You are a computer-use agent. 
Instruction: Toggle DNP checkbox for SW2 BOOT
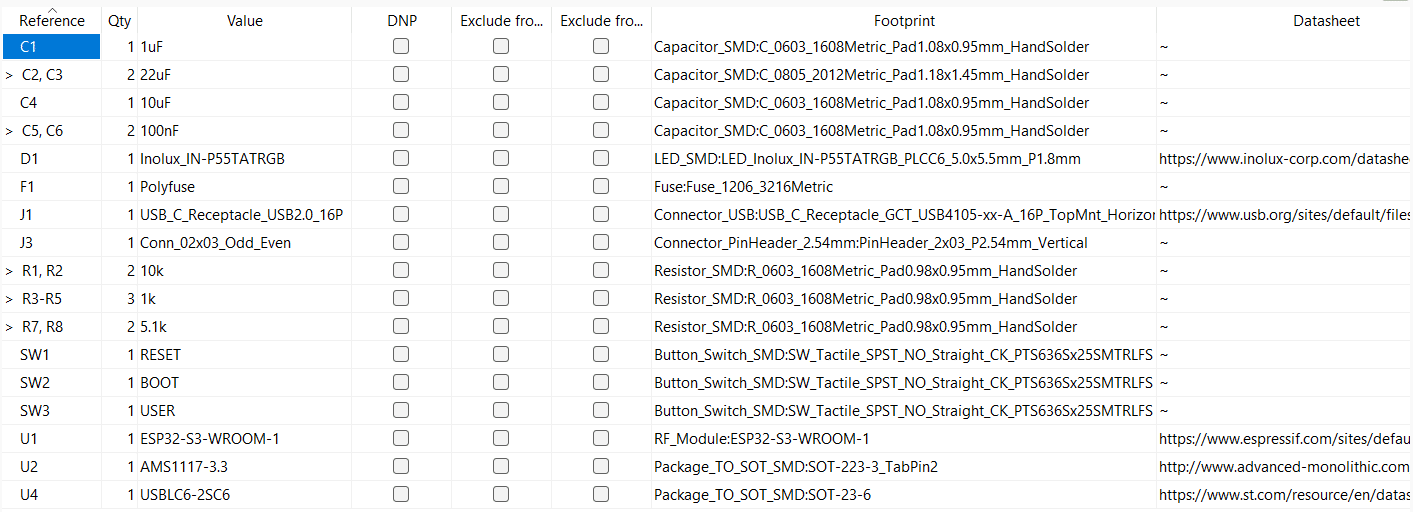coord(400,382)
